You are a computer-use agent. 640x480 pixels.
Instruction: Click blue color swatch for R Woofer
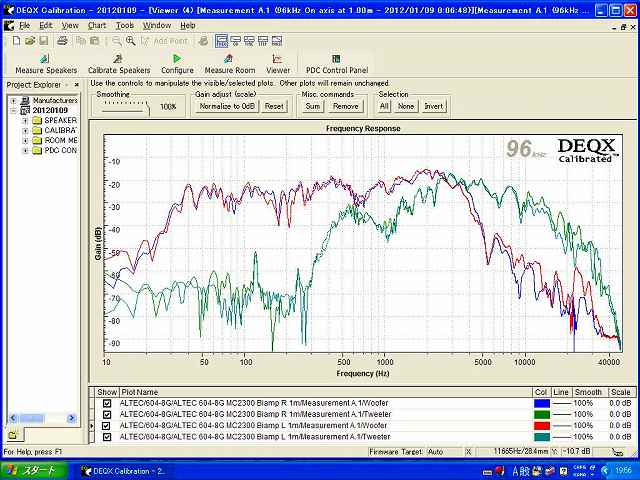point(542,403)
